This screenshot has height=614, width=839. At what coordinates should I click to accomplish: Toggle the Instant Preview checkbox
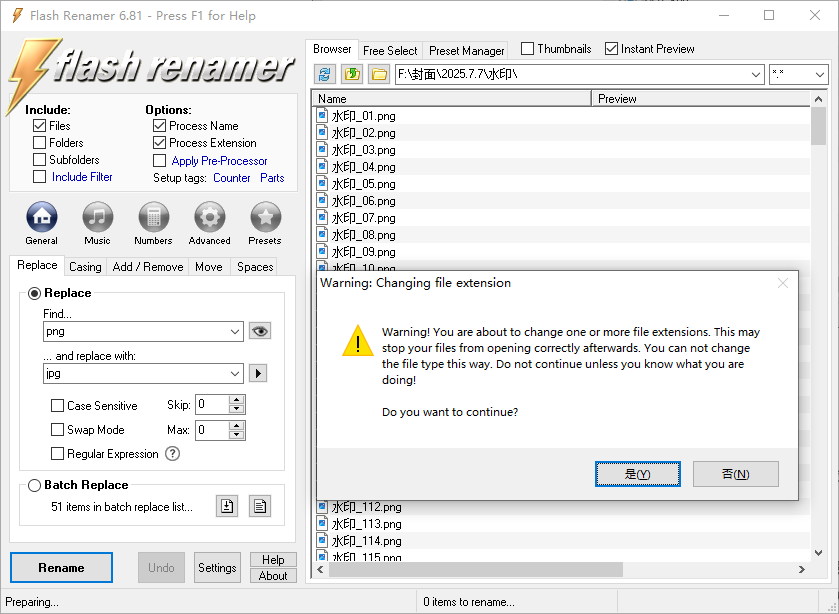point(611,49)
